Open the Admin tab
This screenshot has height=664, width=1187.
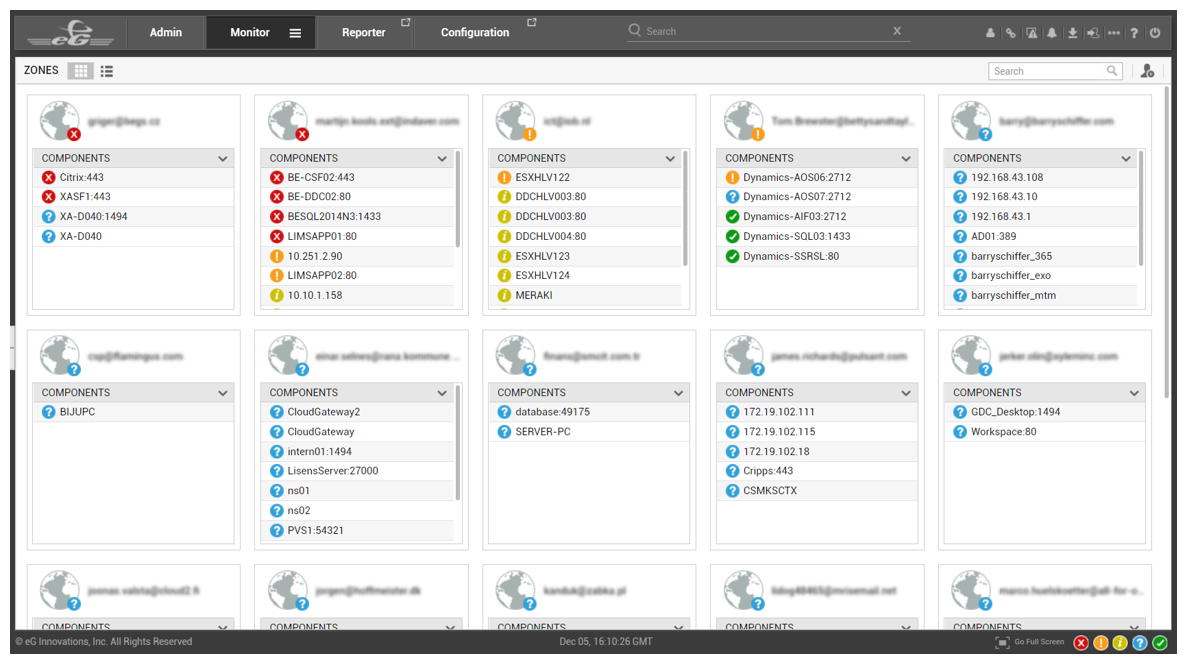tap(166, 33)
